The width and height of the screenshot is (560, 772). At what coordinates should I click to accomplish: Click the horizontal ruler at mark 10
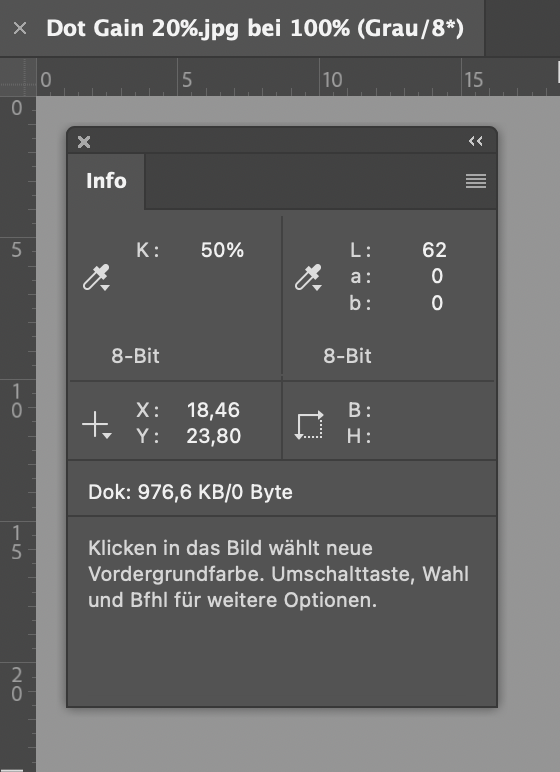click(x=332, y=80)
